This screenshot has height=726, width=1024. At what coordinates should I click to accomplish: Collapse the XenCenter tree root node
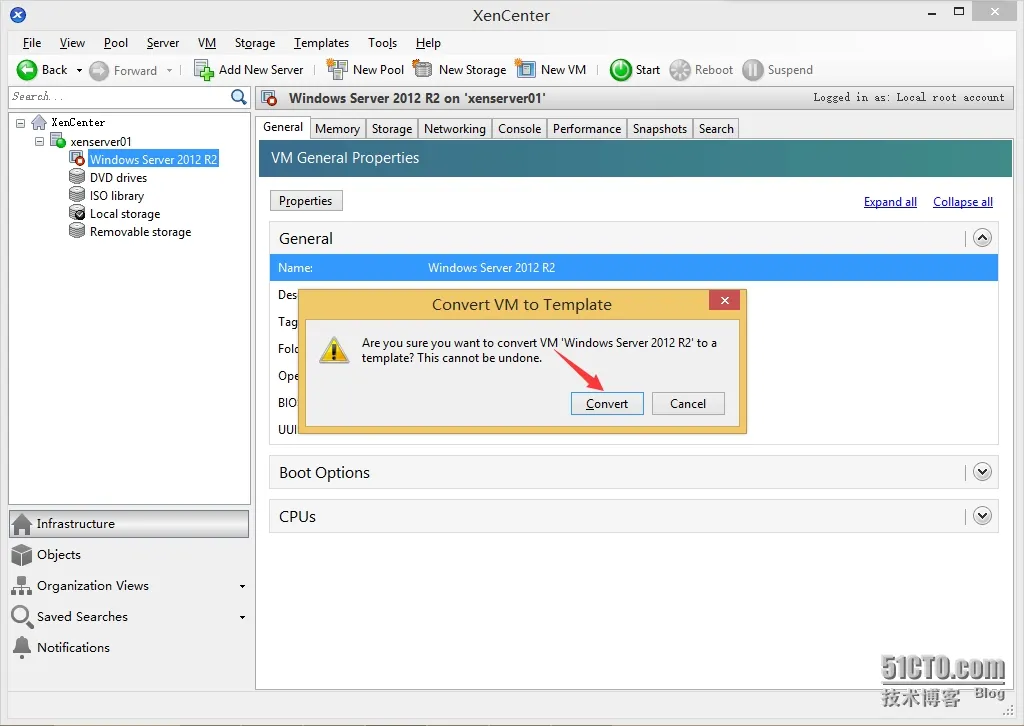click(21, 123)
